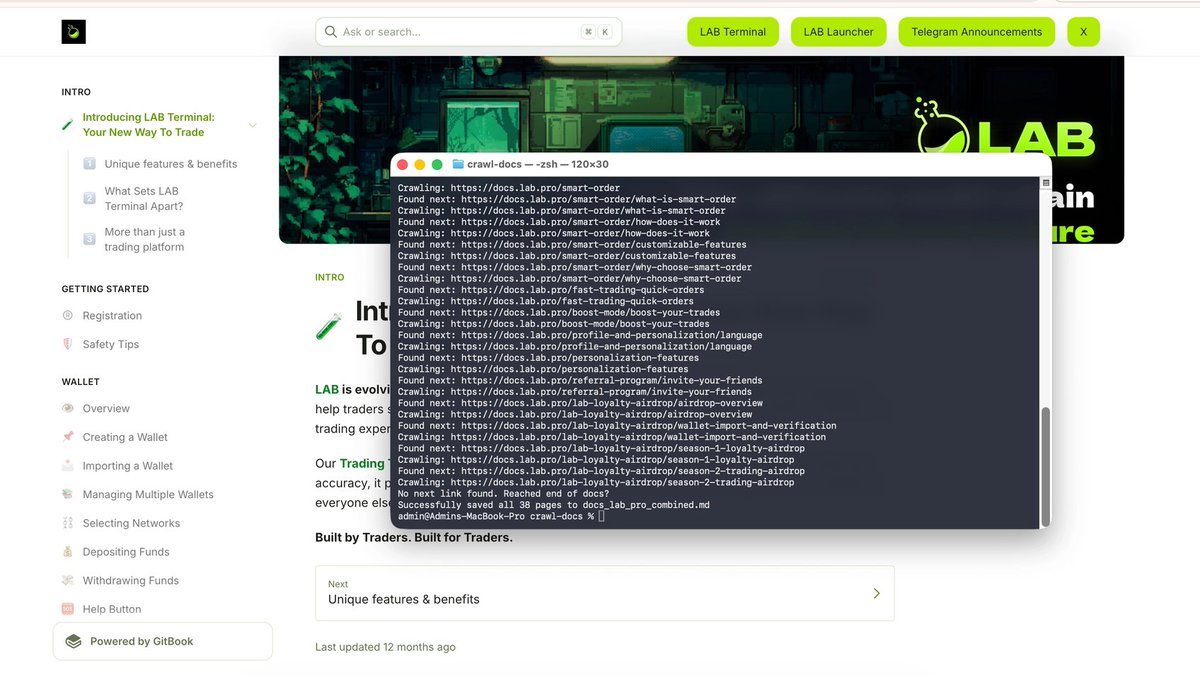Image resolution: width=1200 pixels, height=675 pixels.
Task: Click the Powered by GitBook button
Action: (163, 642)
